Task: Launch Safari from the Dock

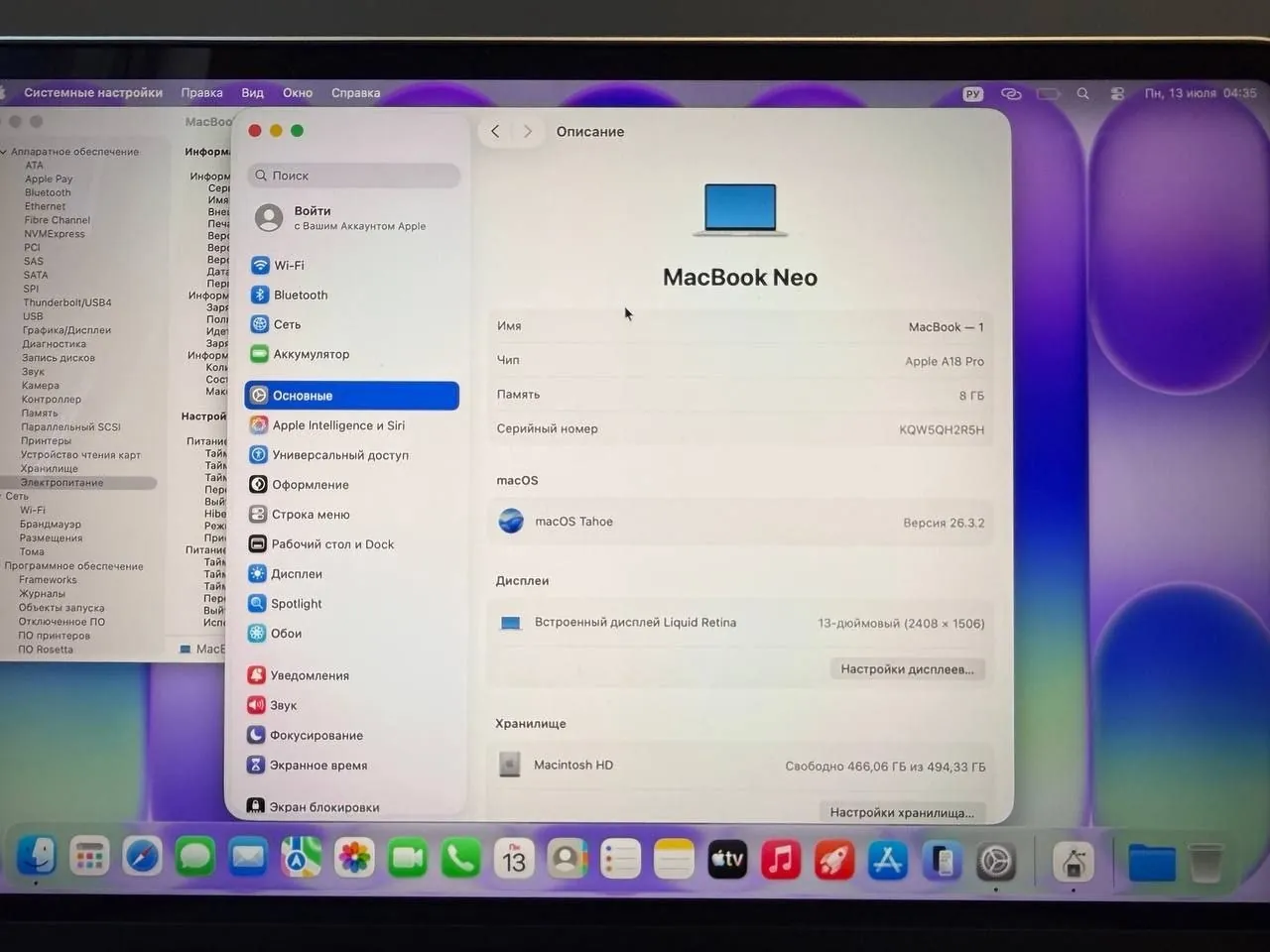Action: [142, 858]
